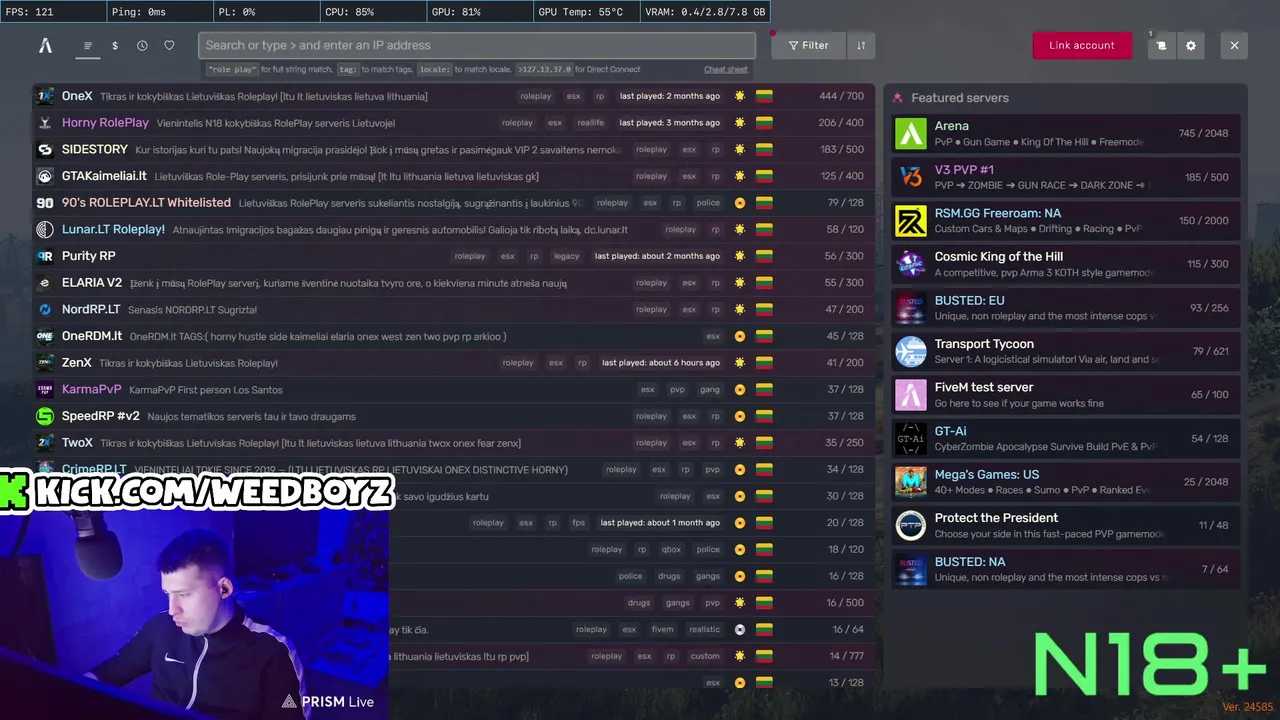Click the boost burst icon on OneX row
This screenshot has height=720, width=1280.
point(740,96)
